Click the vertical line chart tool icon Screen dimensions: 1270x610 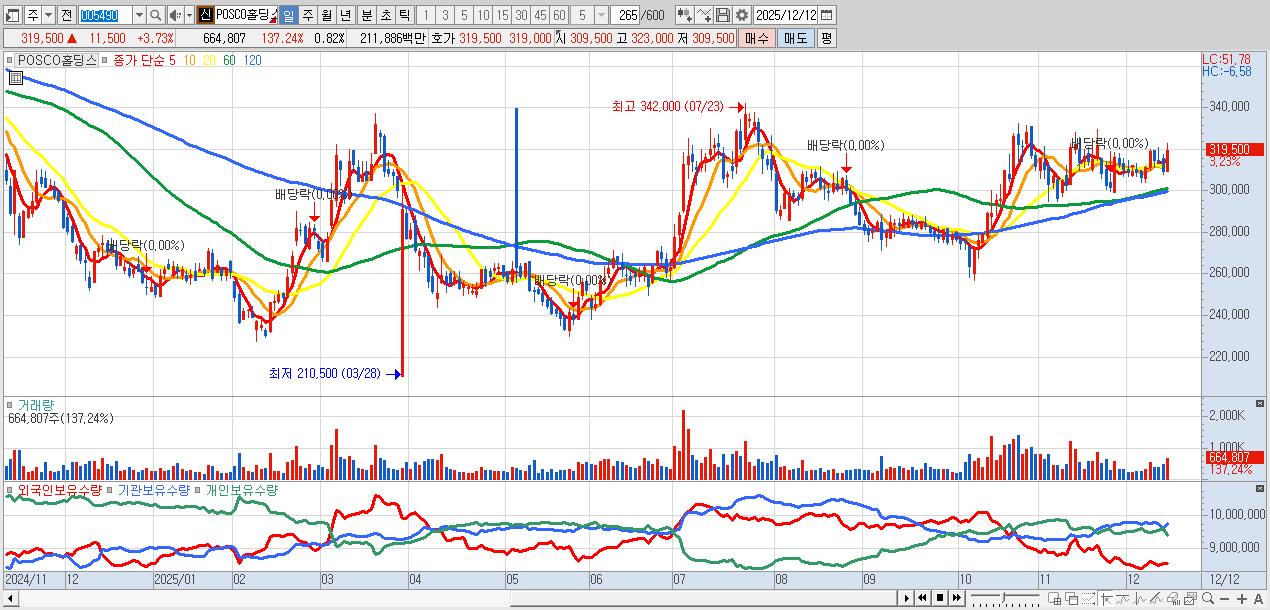[1139, 598]
